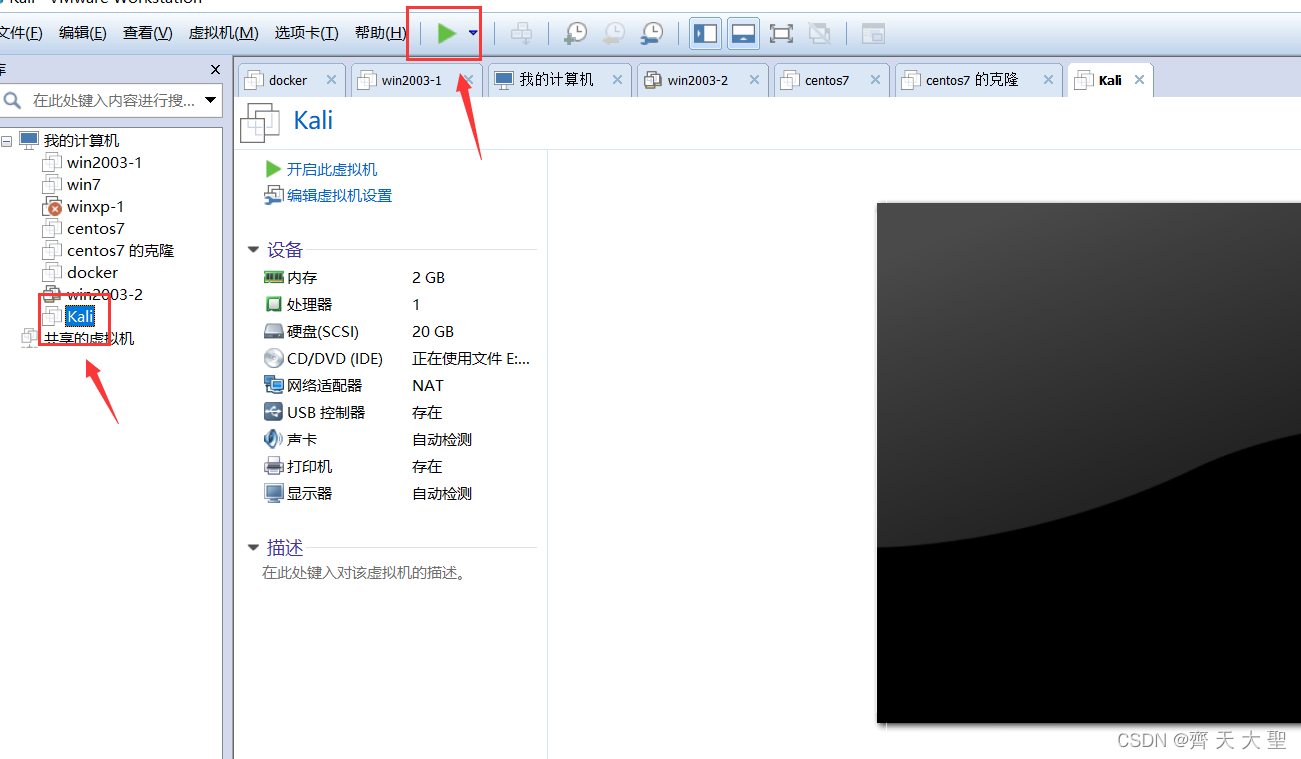Select win7 in the library tree
Viewport: 1301px width, 759px height.
(x=84, y=185)
